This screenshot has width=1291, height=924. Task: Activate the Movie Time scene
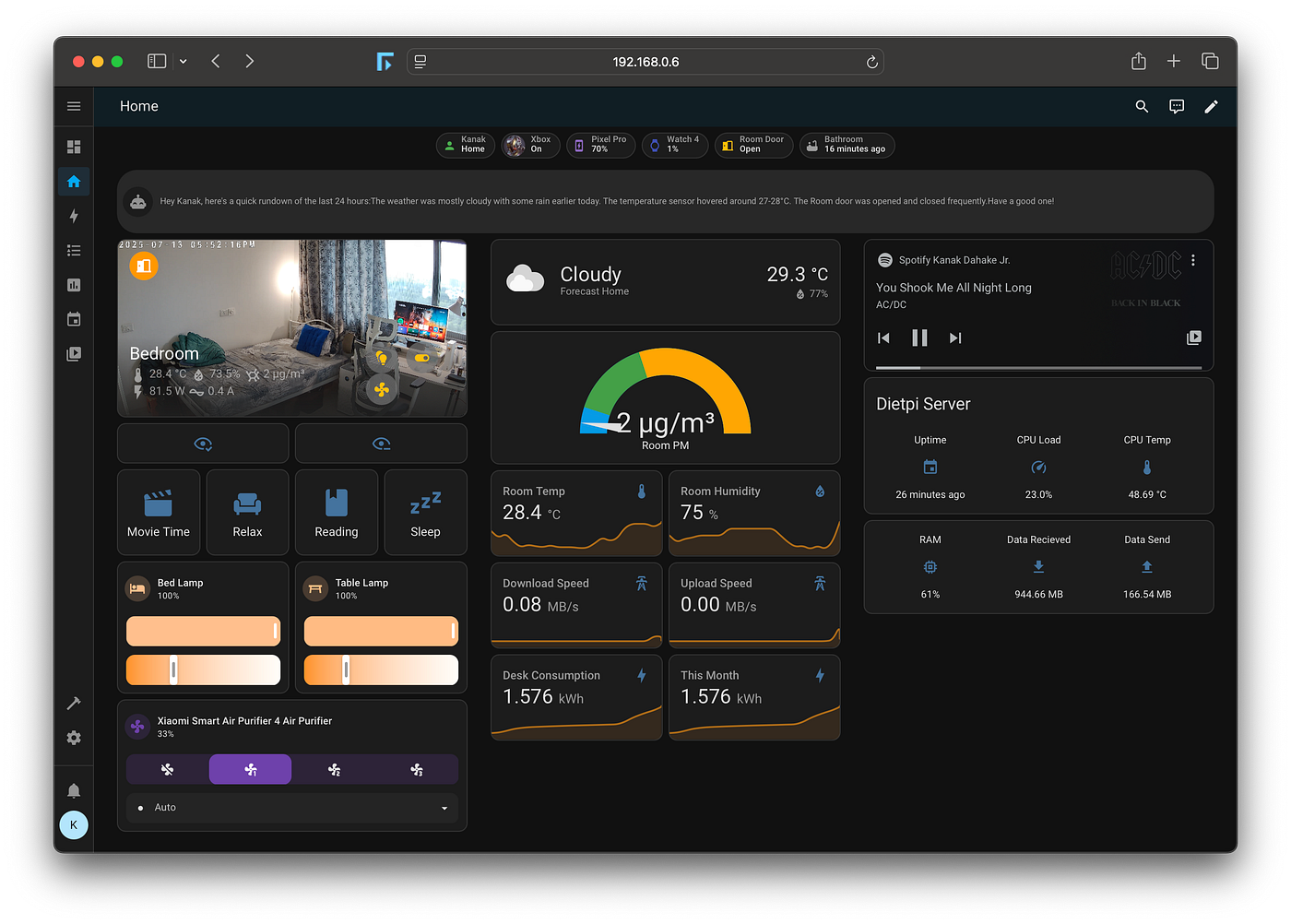click(x=158, y=513)
